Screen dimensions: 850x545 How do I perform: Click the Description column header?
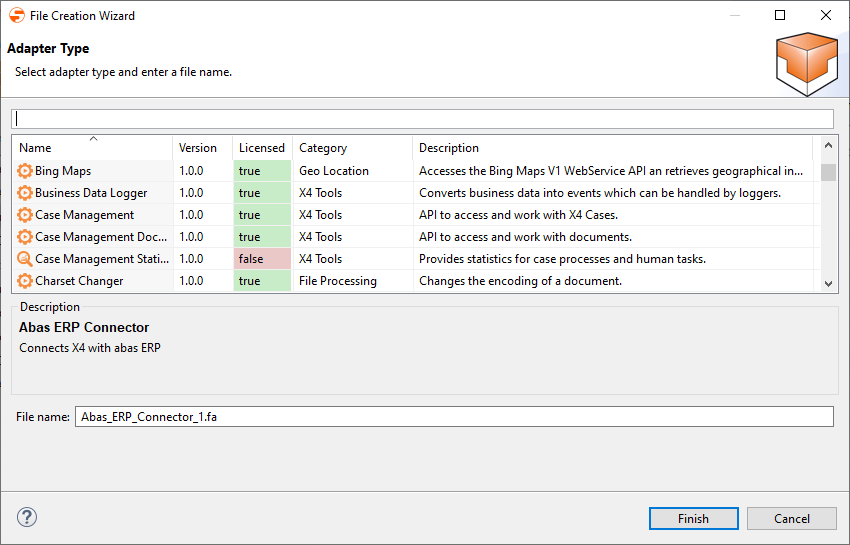tap(449, 148)
